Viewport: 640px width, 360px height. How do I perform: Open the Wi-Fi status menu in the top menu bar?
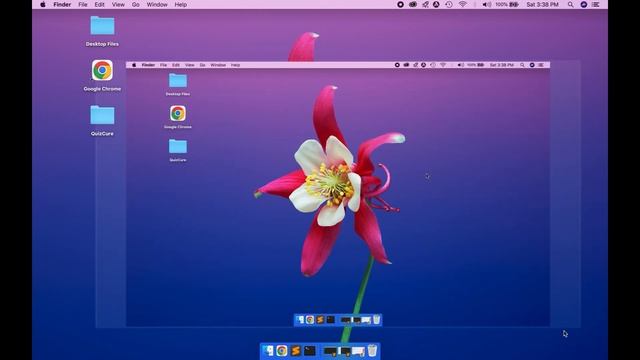point(462,4)
